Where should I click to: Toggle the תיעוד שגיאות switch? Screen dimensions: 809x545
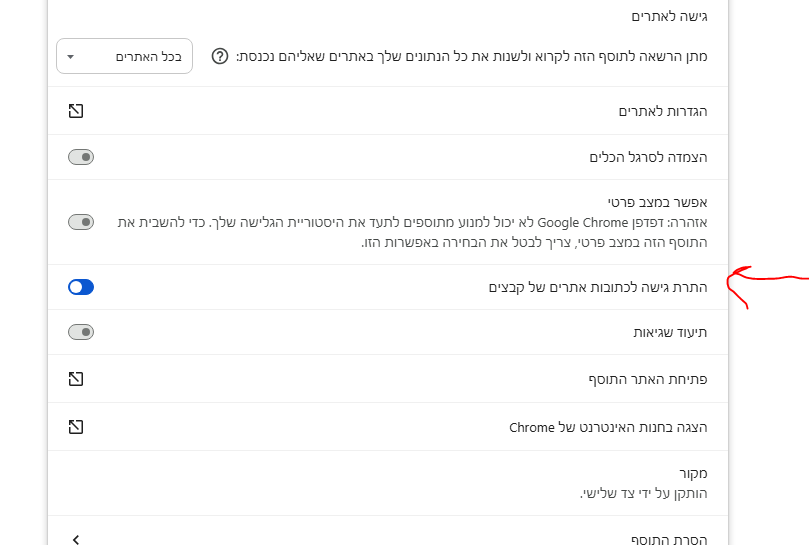pos(81,332)
